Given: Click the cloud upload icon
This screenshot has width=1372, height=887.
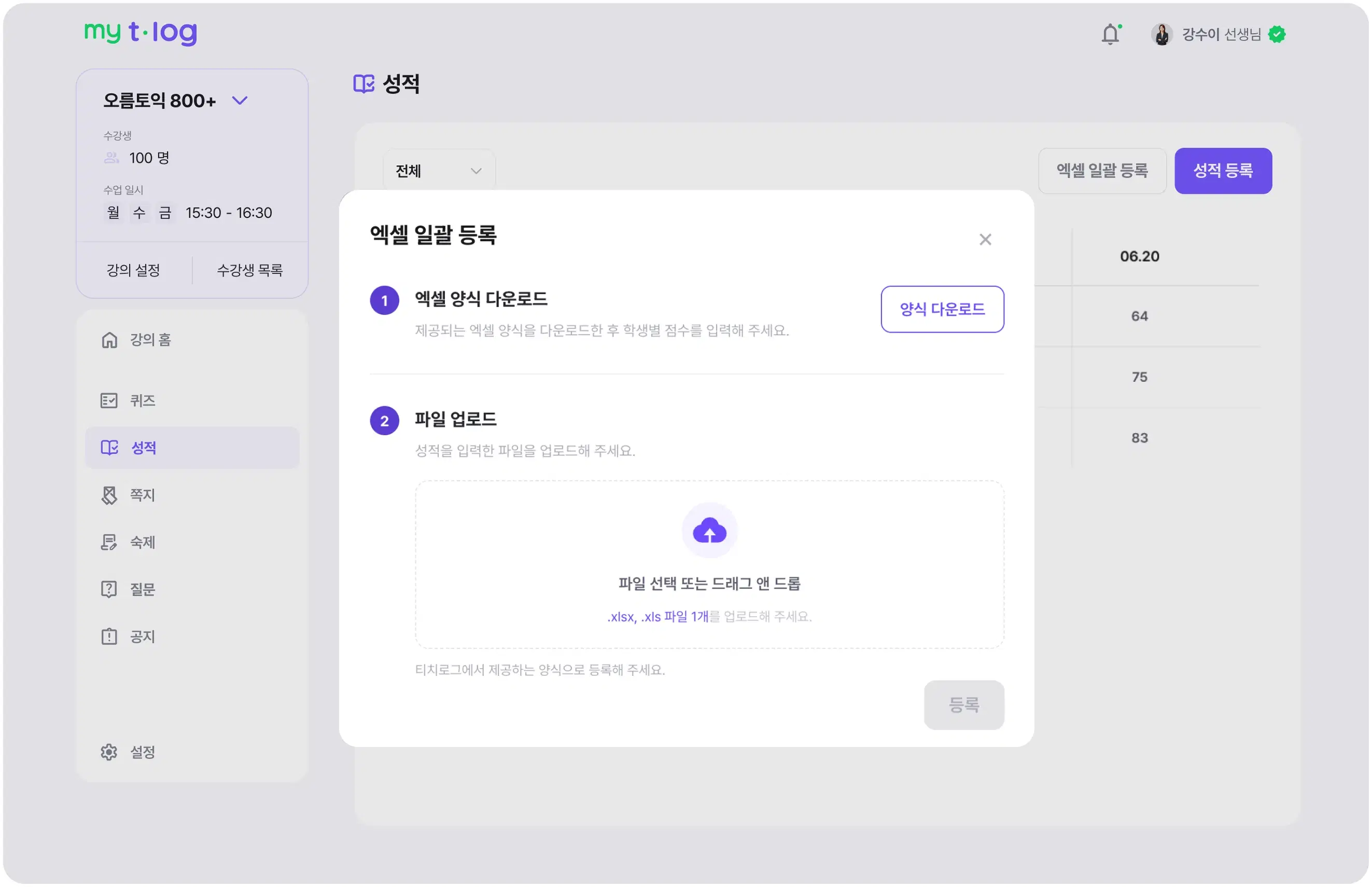Looking at the screenshot, I should pyautogui.click(x=709, y=531).
